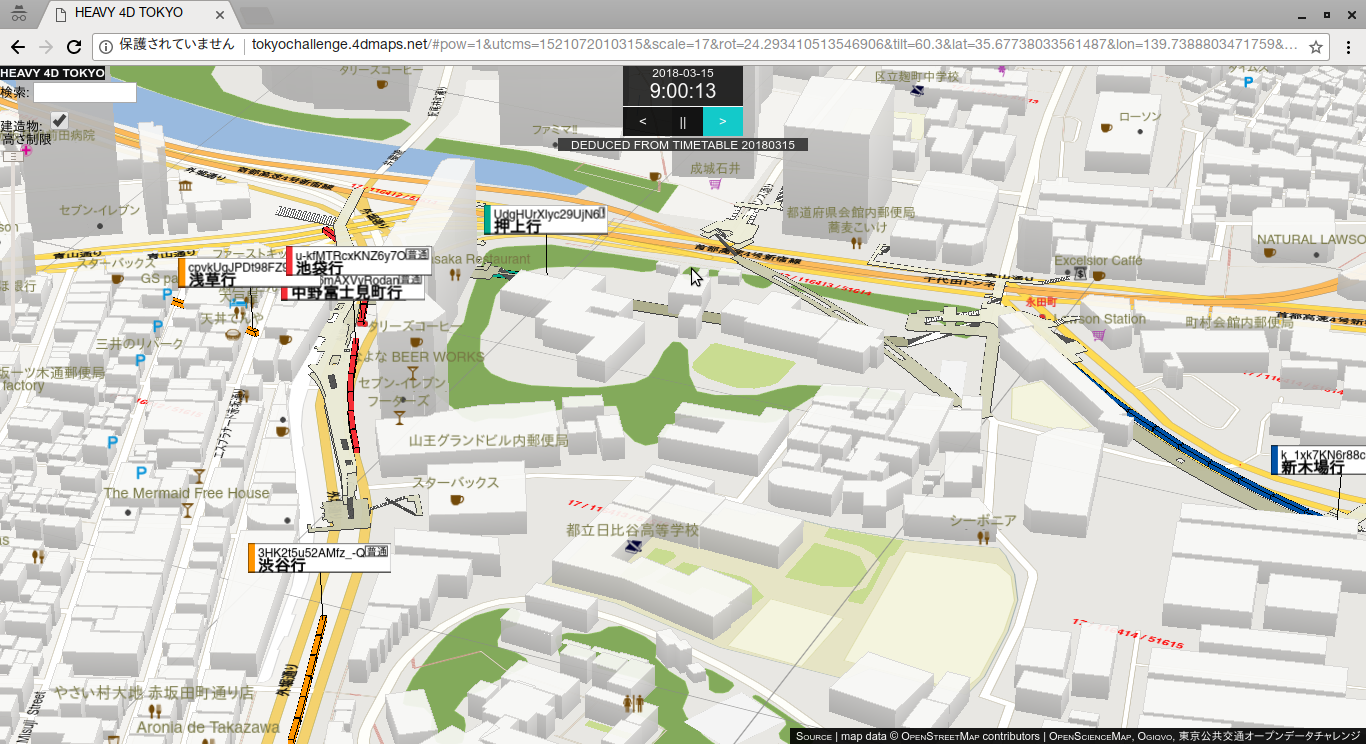Image resolution: width=1366 pixels, height=744 pixels.
Task: Select the HEAVY 4D TOKYO browser tab
Action: tap(140, 14)
